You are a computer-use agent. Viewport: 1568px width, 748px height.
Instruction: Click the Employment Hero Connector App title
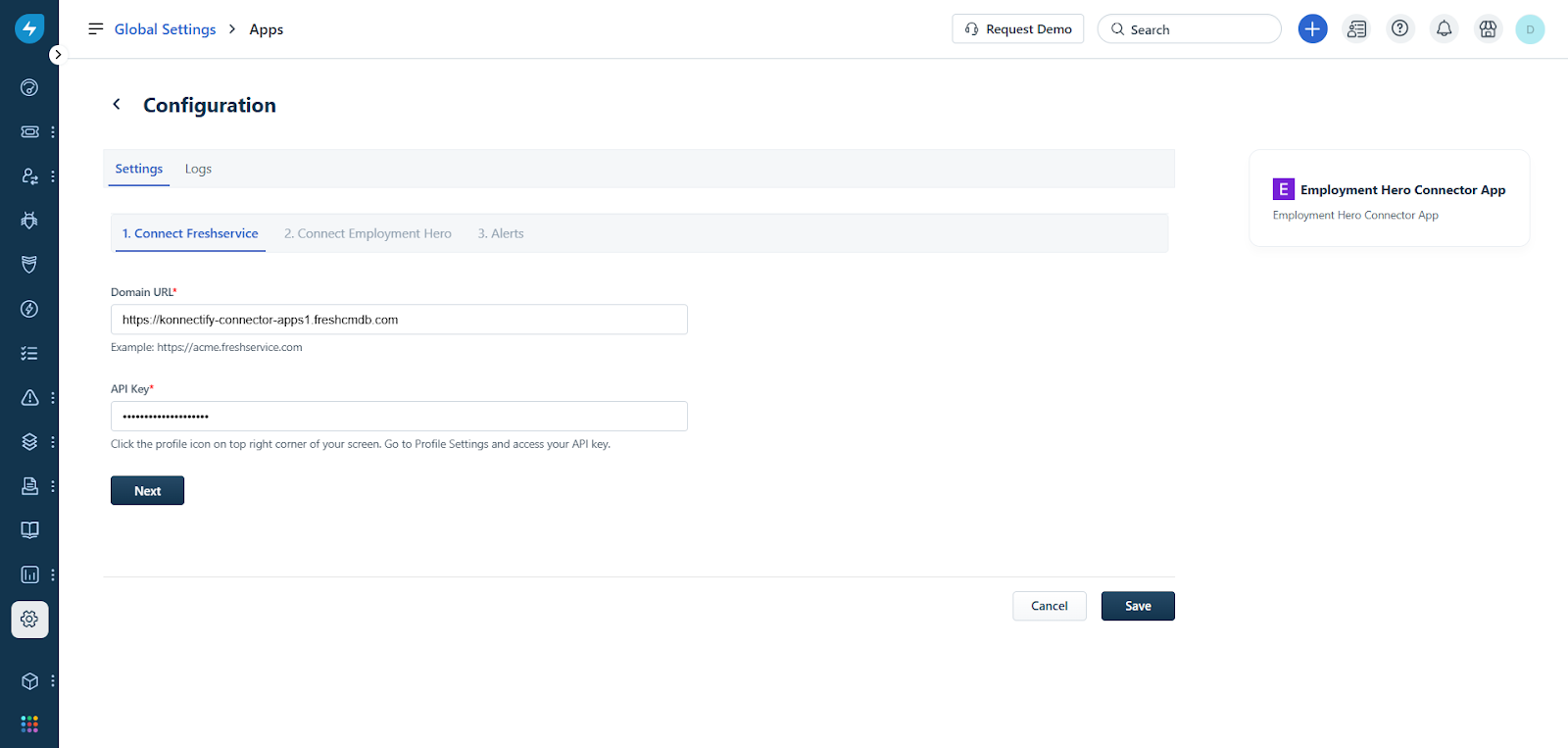(x=1402, y=190)
